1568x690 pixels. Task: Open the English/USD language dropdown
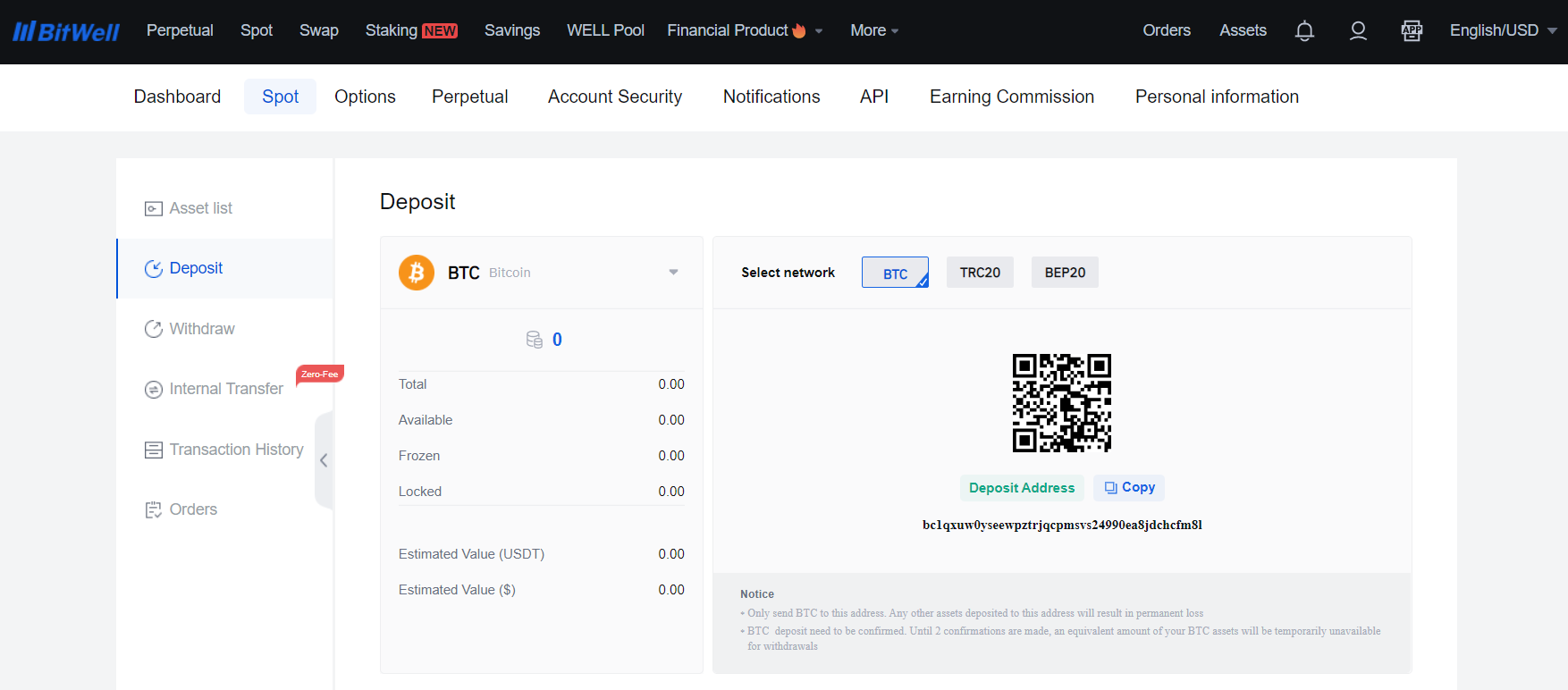pyautogui.click(x=1503, y=30)
